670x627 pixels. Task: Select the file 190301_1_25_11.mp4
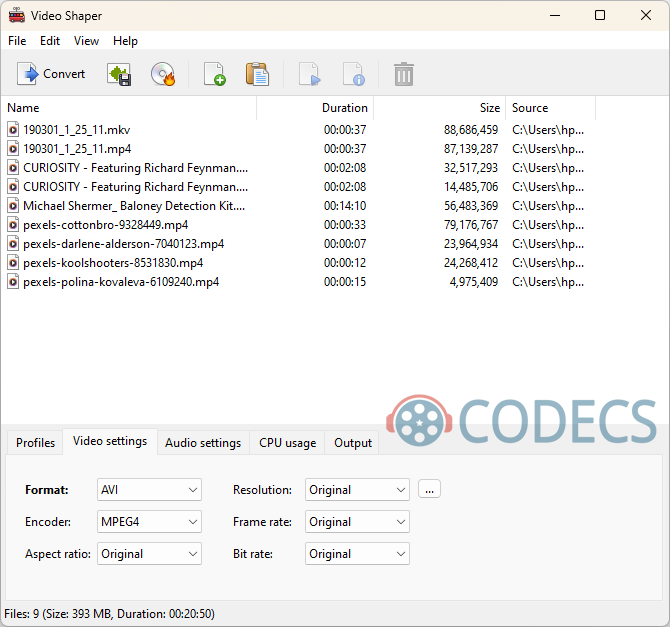77,149
